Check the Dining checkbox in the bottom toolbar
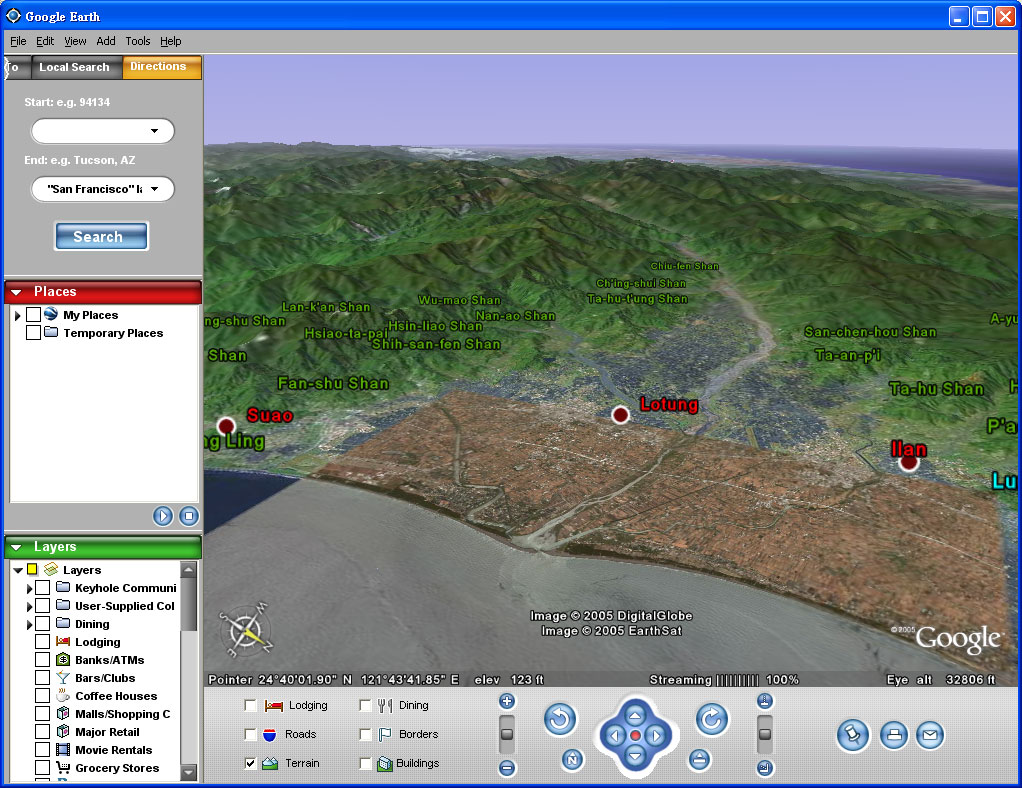This screenshot has width=1022, height=788. coord(365,705)
